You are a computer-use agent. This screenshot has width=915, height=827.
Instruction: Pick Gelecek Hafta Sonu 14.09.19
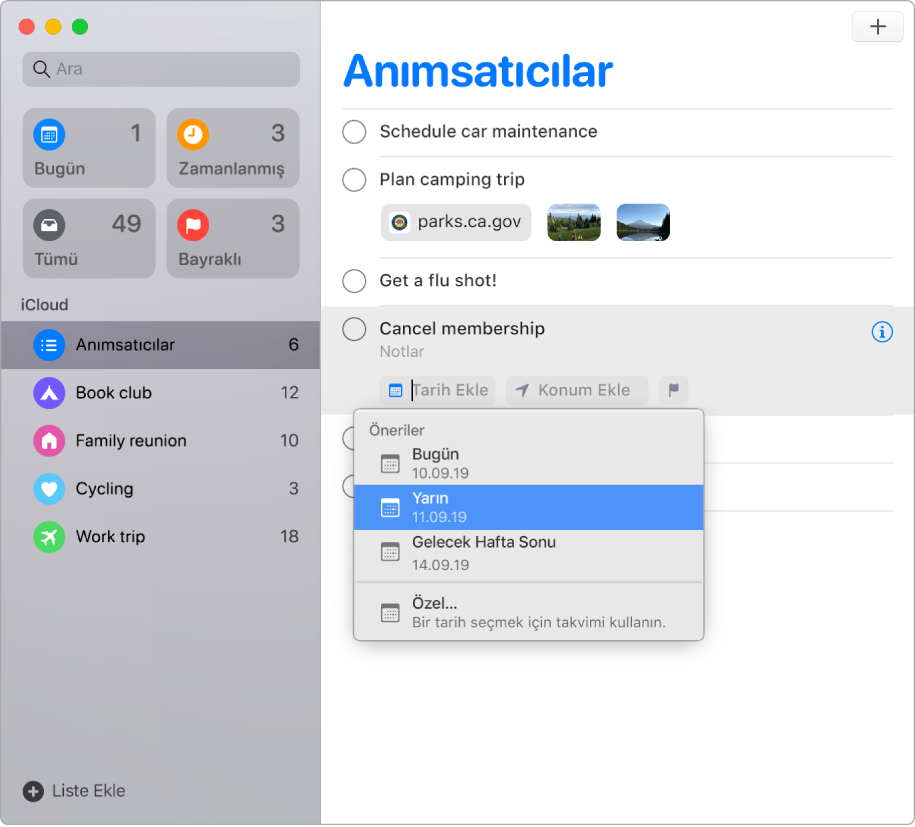pyautogui.click(x=529, y=553)
